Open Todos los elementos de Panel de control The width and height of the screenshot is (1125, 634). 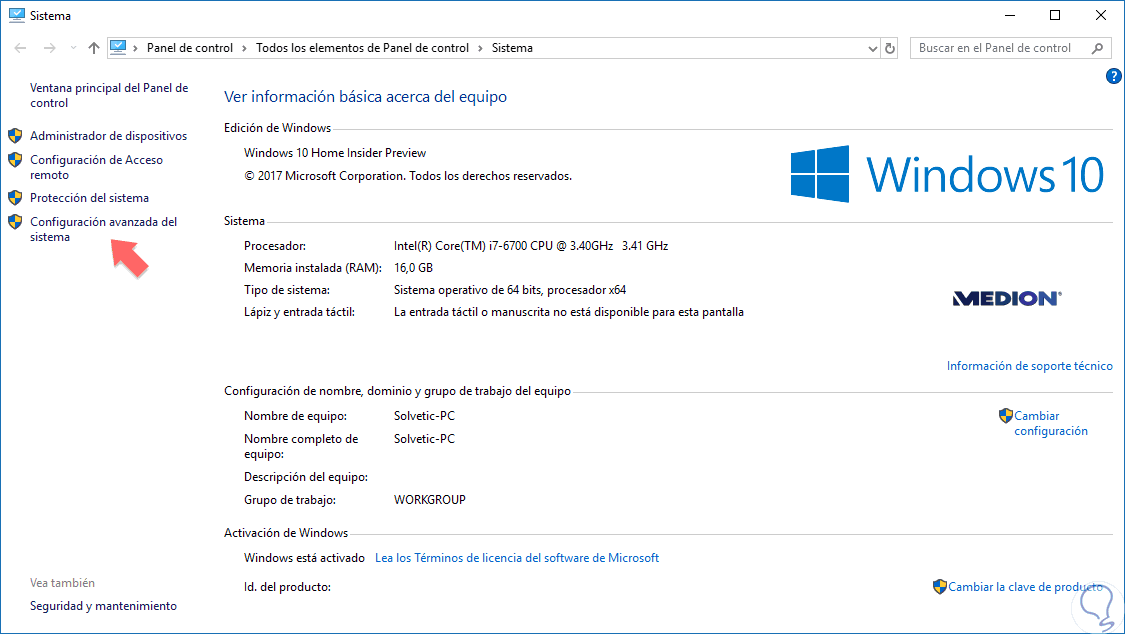pos(362,48)
